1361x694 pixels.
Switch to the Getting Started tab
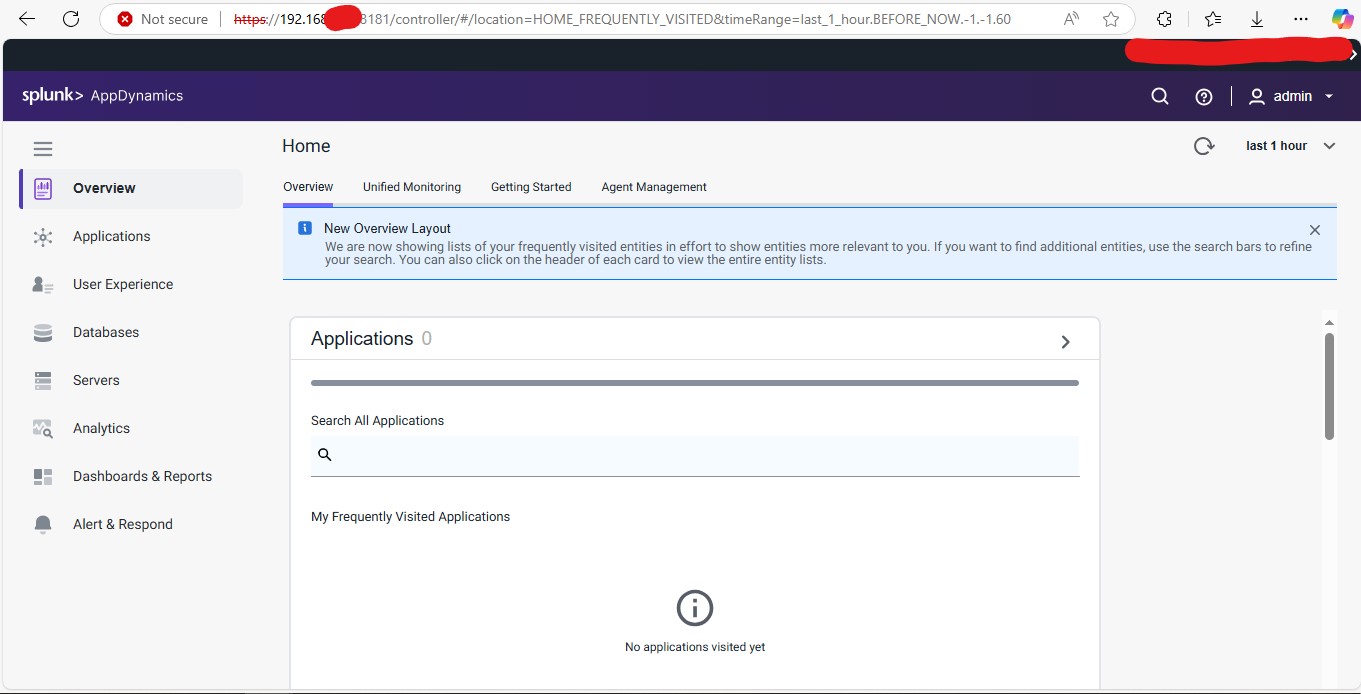click(x=531, y=187)
